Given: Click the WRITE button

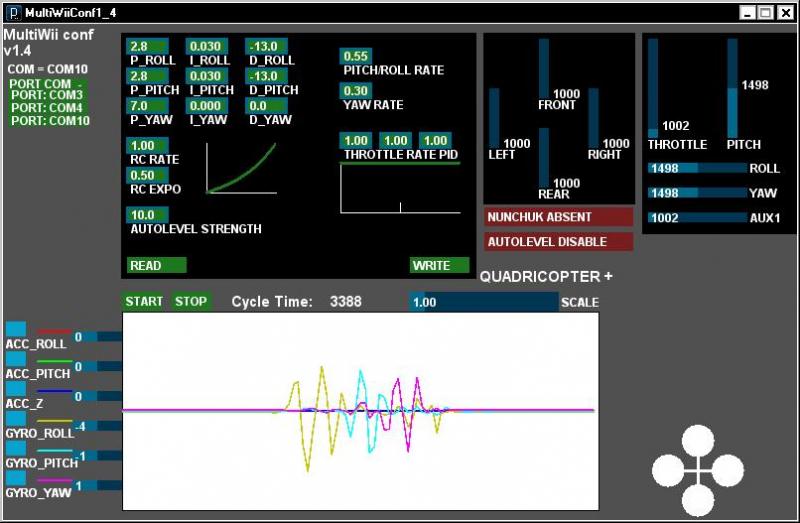Looking at the screenshot, I should coord(439,265).
